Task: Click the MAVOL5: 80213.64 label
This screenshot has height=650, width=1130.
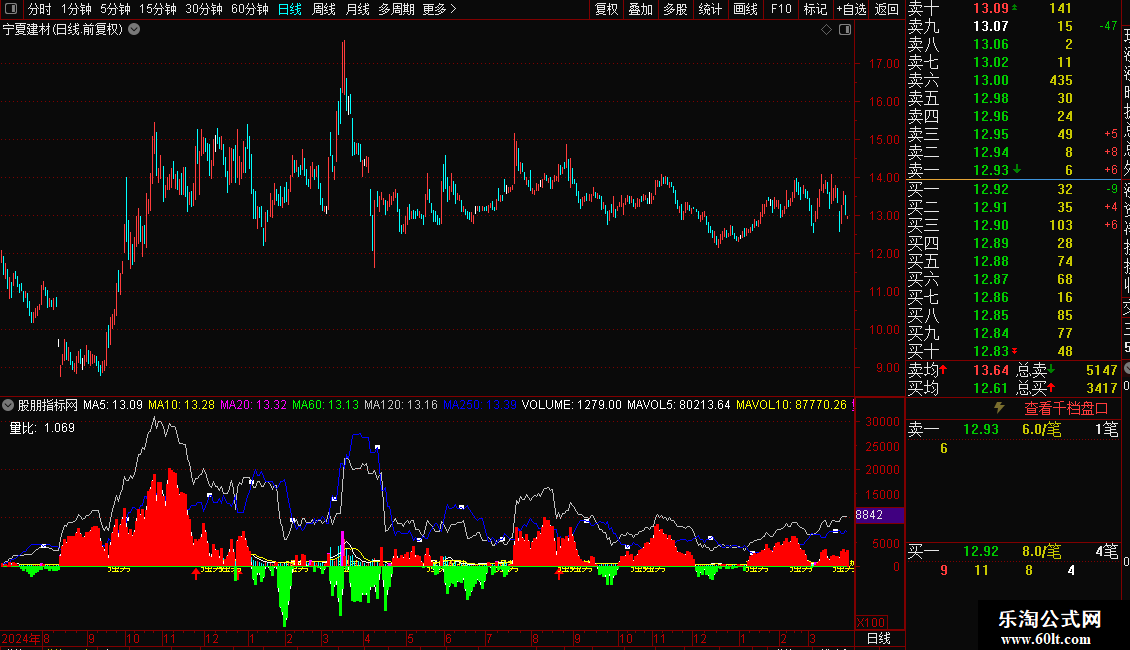Action: [679, 405]
